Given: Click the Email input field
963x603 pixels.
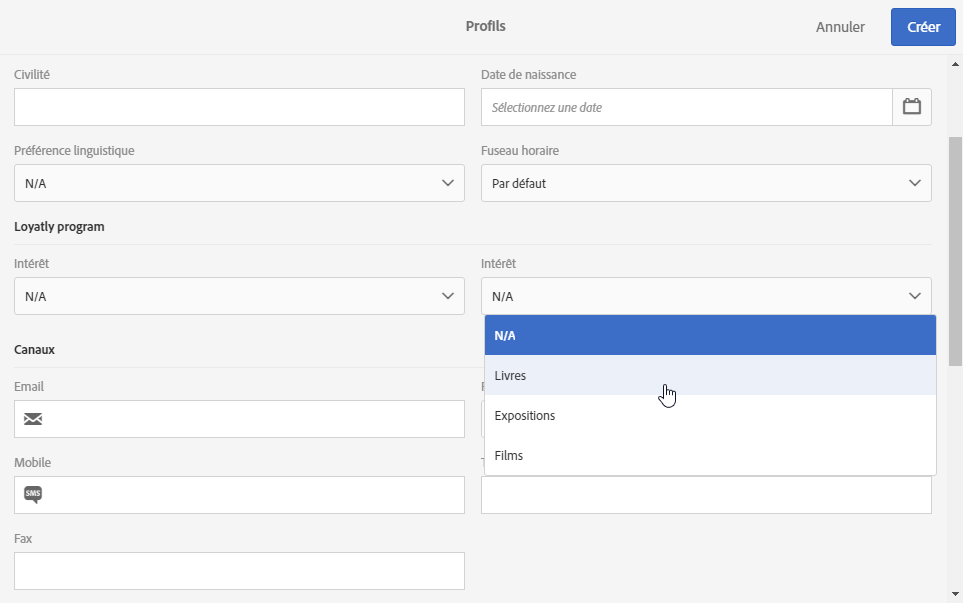Looking at the screenshot, I should click(256, 419).
